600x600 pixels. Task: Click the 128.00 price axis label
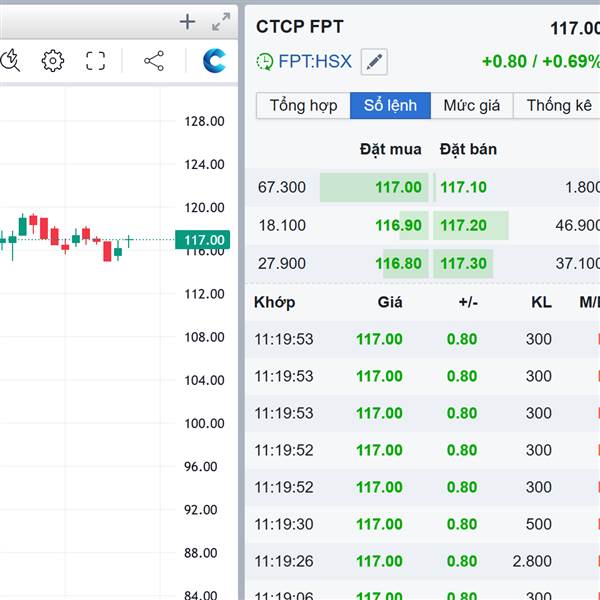pos(204,121)
